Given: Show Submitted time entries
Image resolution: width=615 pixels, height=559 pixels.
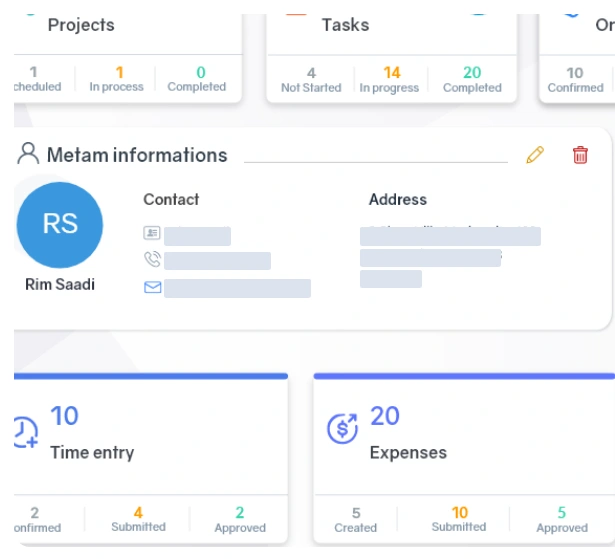Looking at the screenshot, I should coord(138,519).
